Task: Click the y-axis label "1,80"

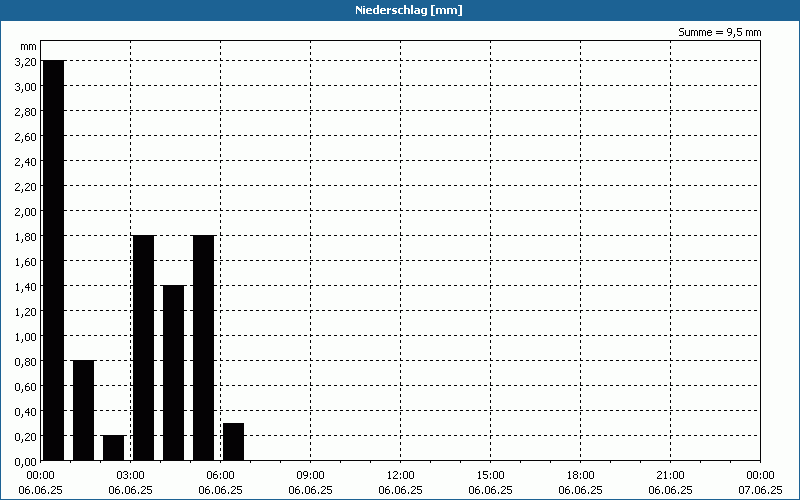Action: point(26,237)
